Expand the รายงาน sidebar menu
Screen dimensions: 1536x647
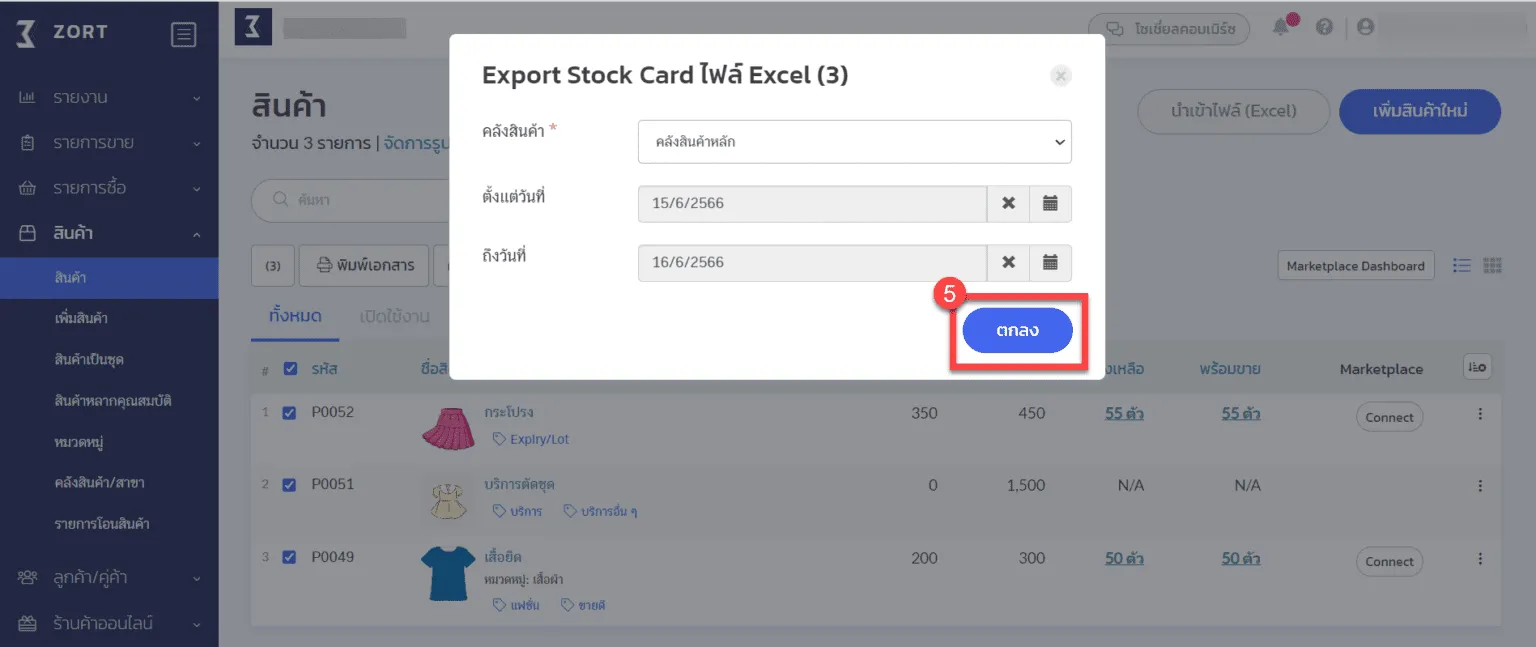(x=109, y=98)
